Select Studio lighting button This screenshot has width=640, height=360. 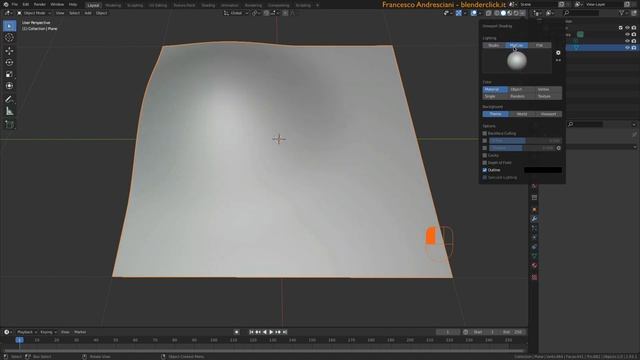(x=494, y=45)
